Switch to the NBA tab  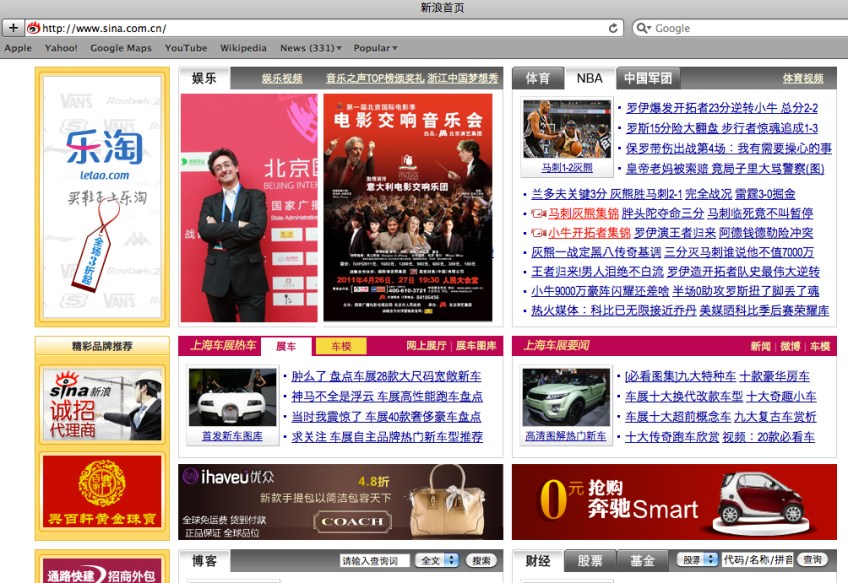click(x=589, y=78)
